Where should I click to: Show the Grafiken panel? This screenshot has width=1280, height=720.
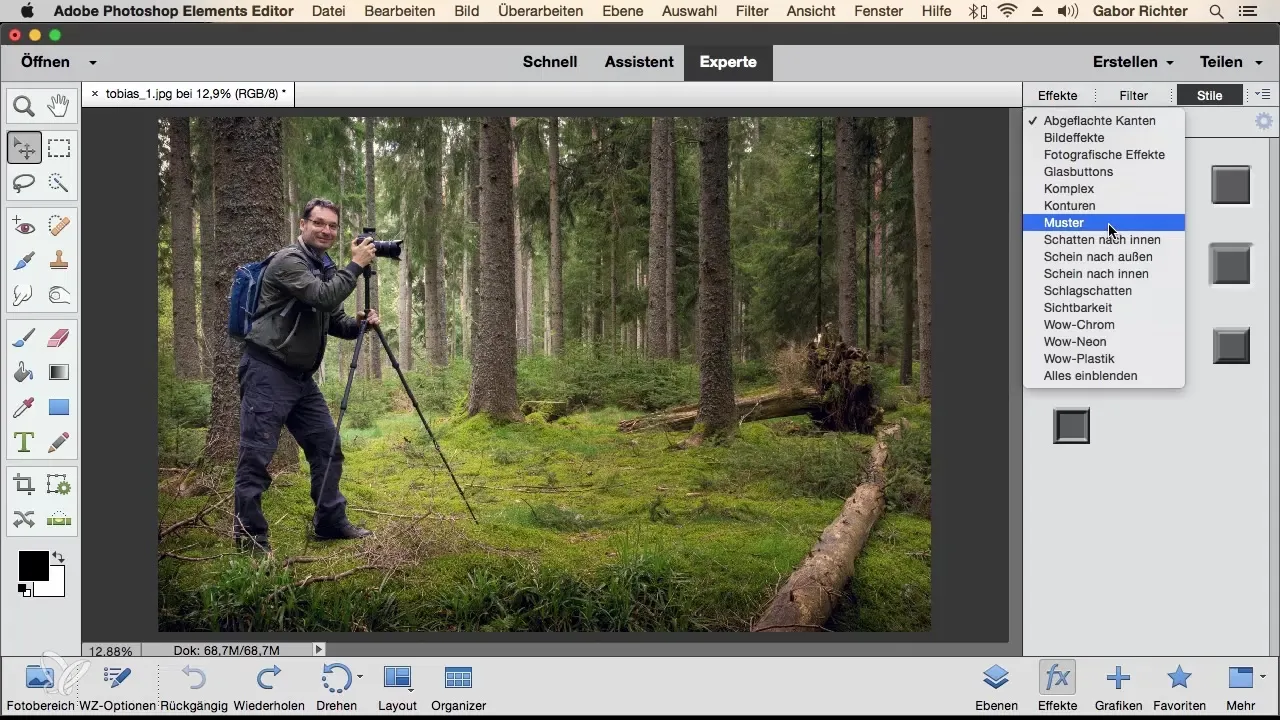click(x=1118, y=688)
